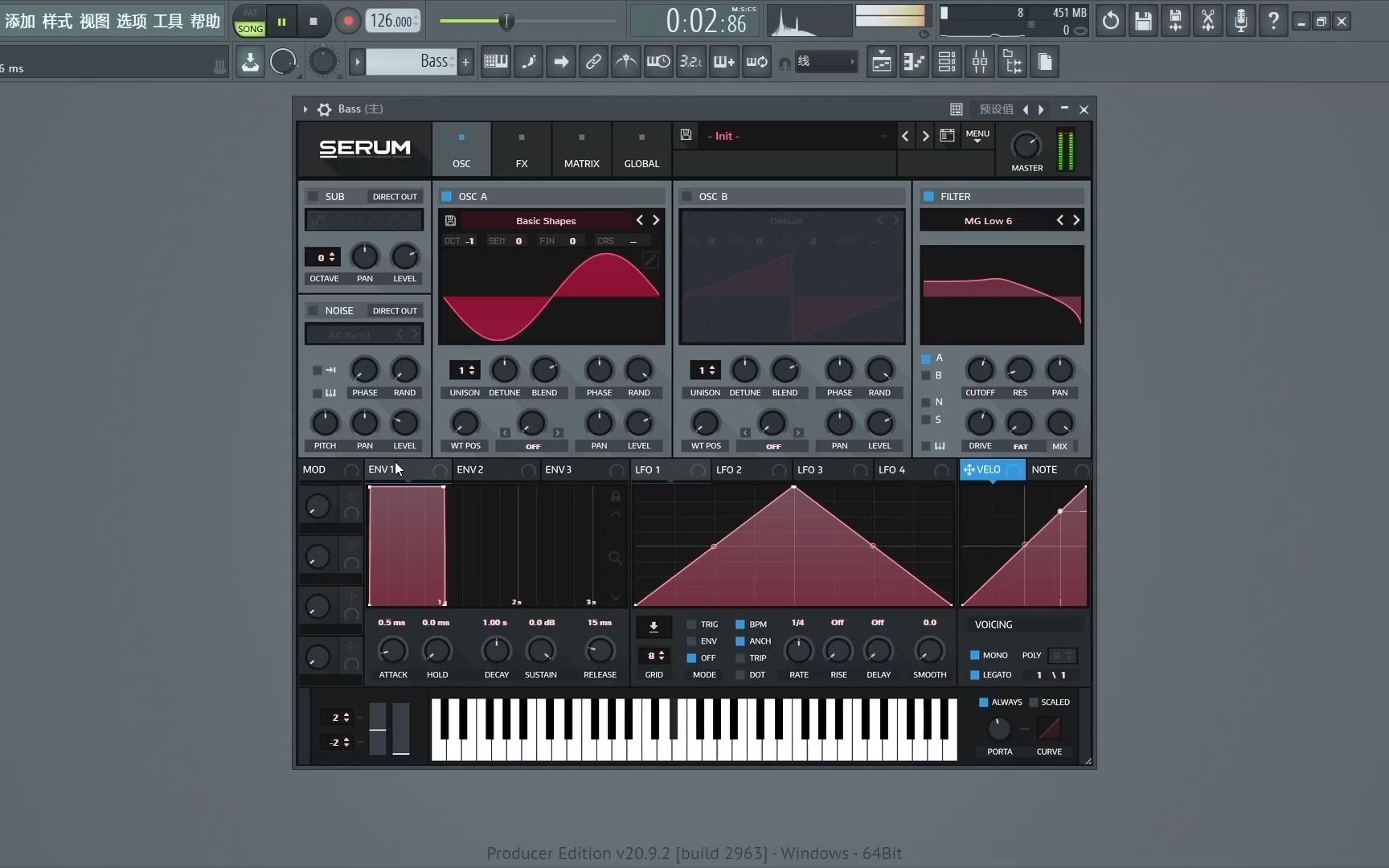The image size is (1389, 868).
Task: Switch playback to SONG mode
Action: 250,29
